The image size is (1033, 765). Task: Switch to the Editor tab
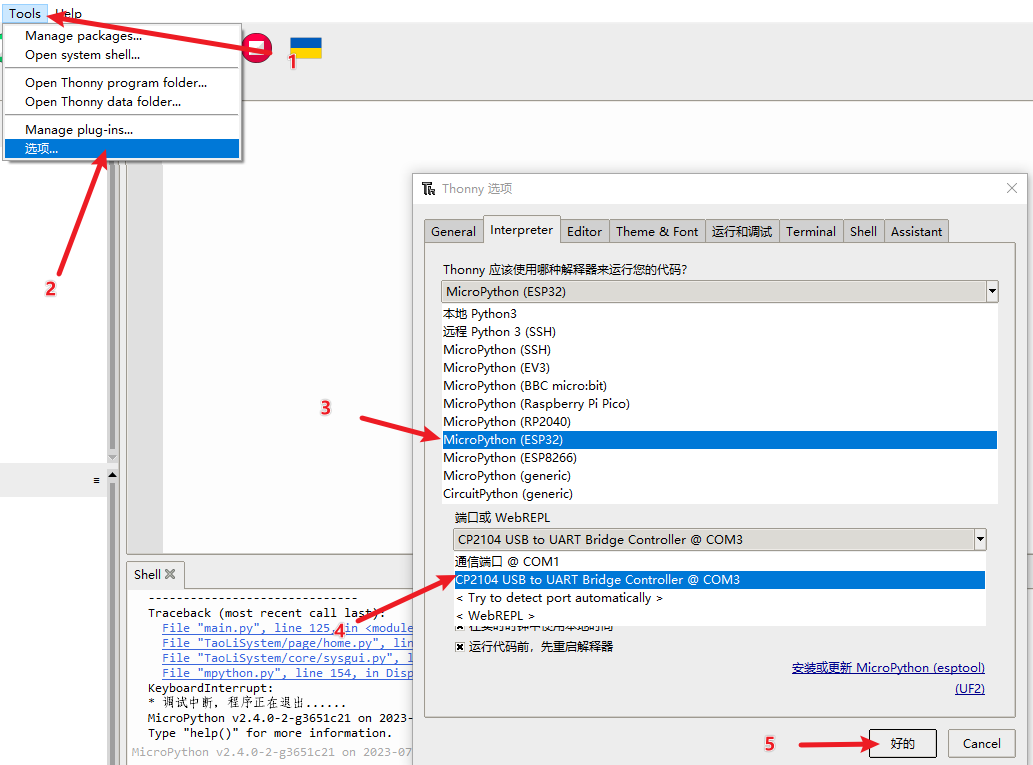(x=584, y=231)
